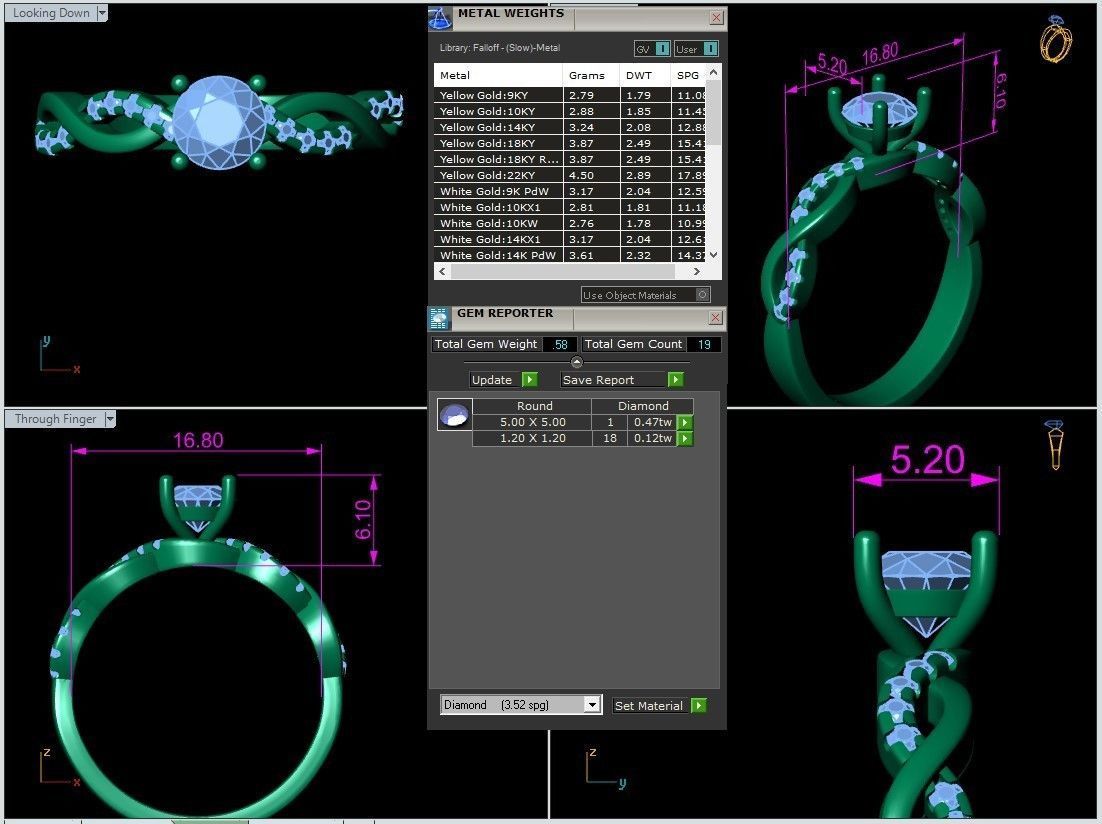Screen dimensions: 1102x824
Task: Open the Through Finger viewport dropdown
Action: click(x=110, y=419)
